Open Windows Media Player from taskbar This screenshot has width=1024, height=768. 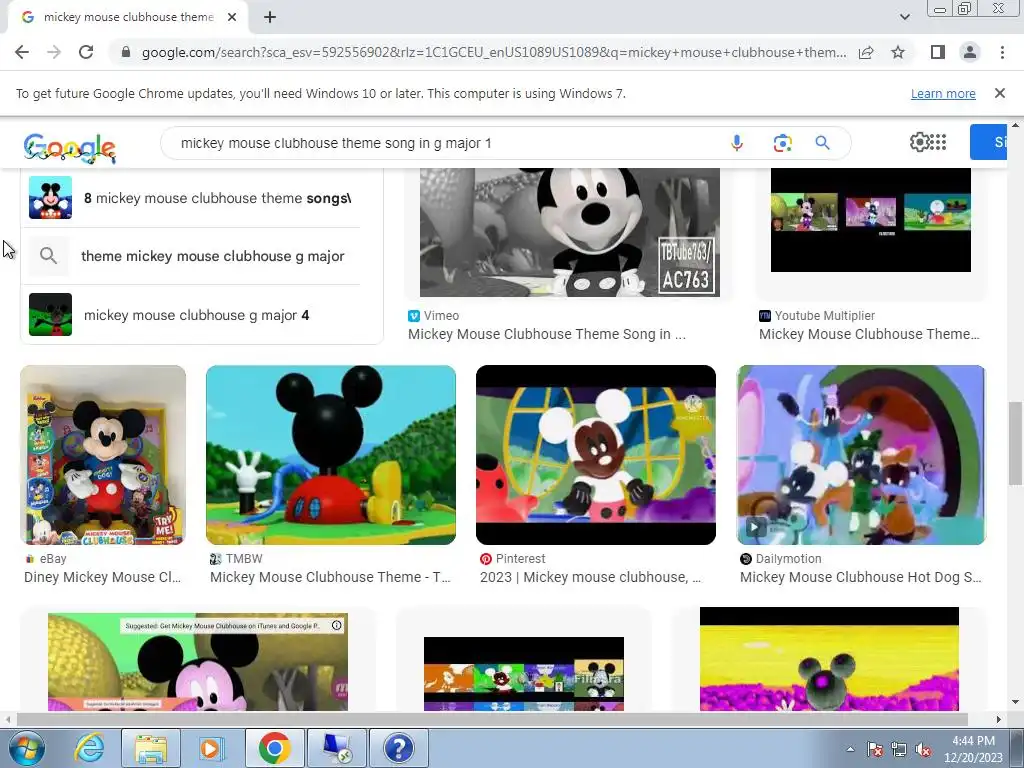click(211, 748)
